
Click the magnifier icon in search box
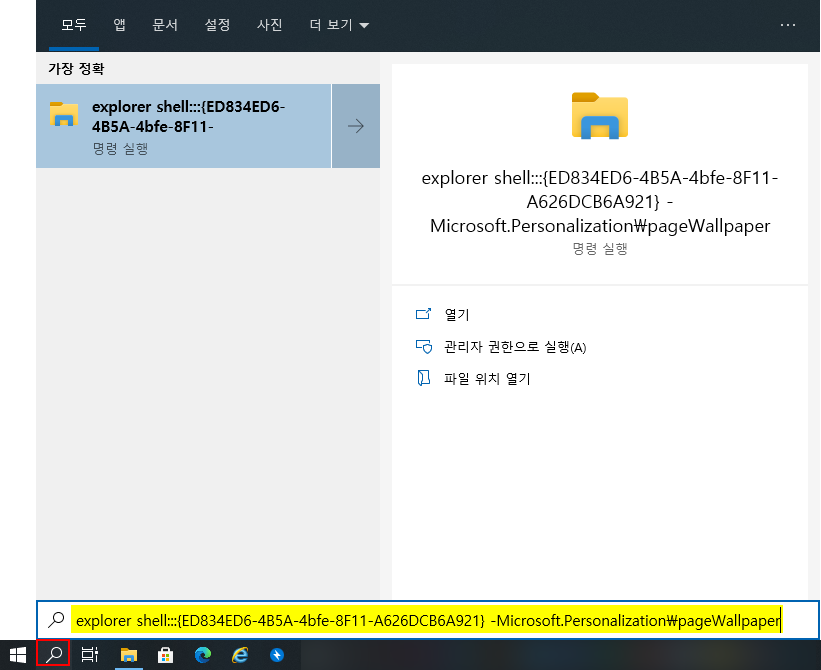(x=56, y=620)
